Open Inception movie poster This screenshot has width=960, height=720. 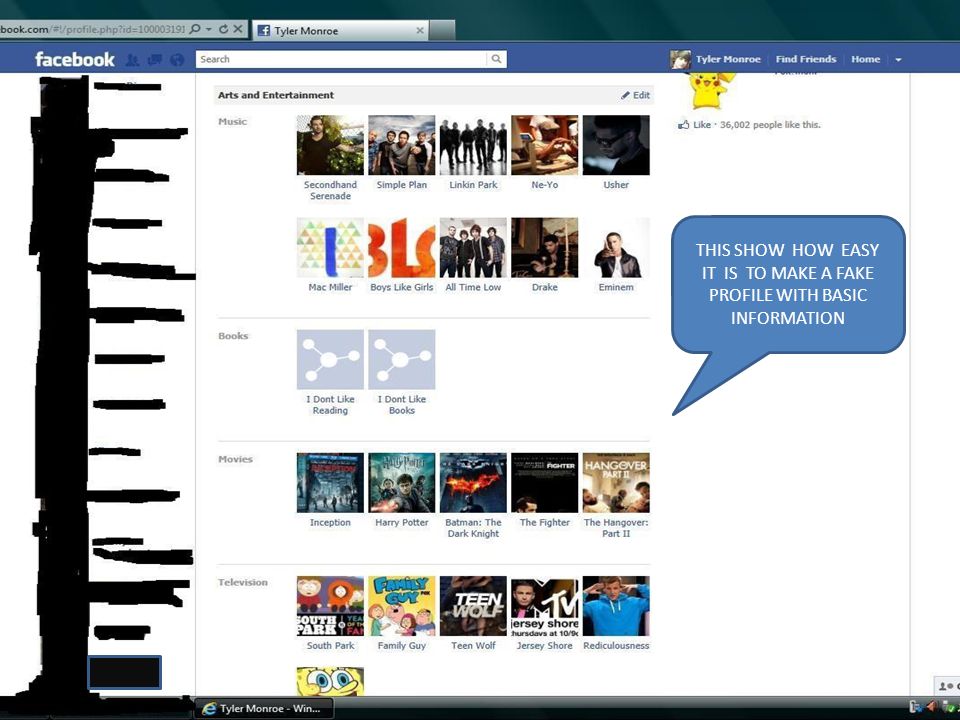pyautogui.click(x=330, y=482)
